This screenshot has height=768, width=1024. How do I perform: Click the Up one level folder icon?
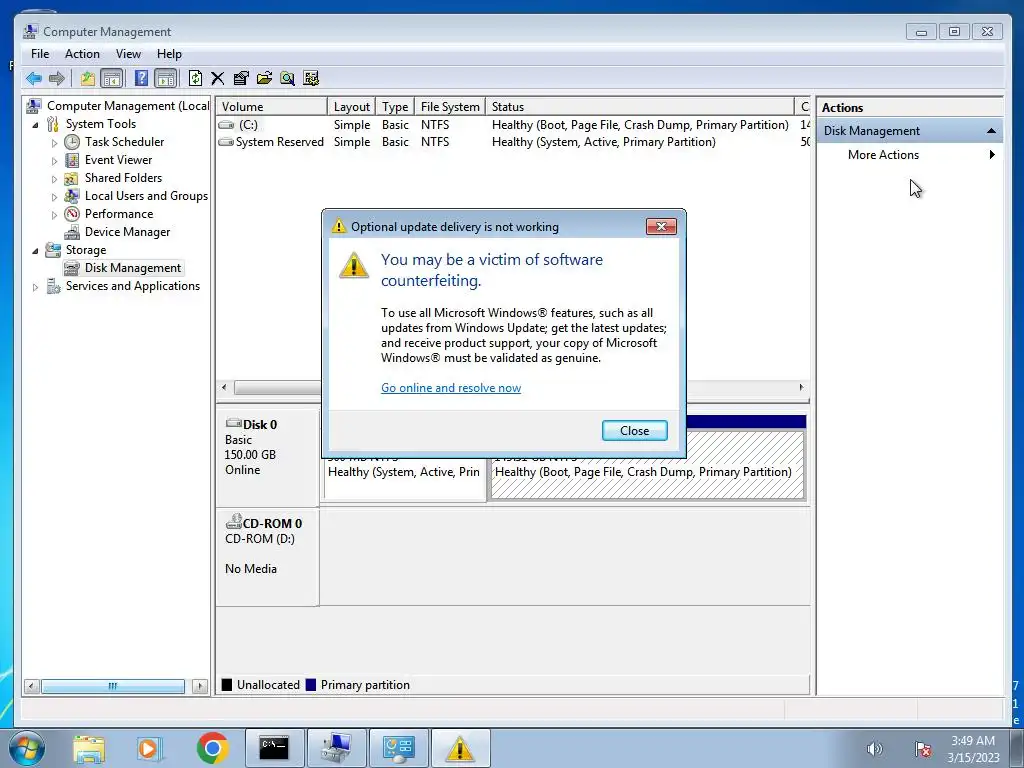[x=88, y=79]
